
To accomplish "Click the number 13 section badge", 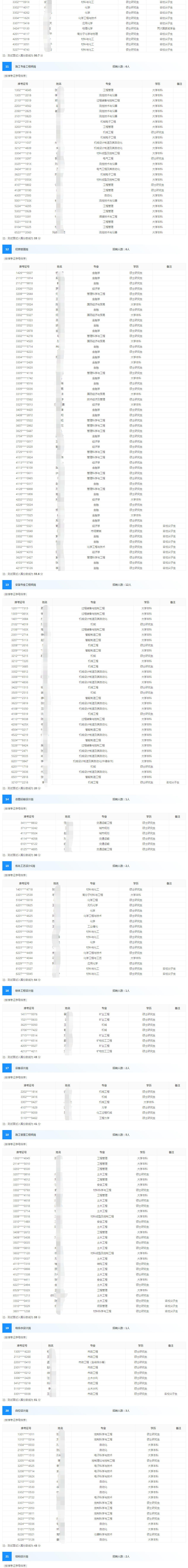I will point(7,584).
